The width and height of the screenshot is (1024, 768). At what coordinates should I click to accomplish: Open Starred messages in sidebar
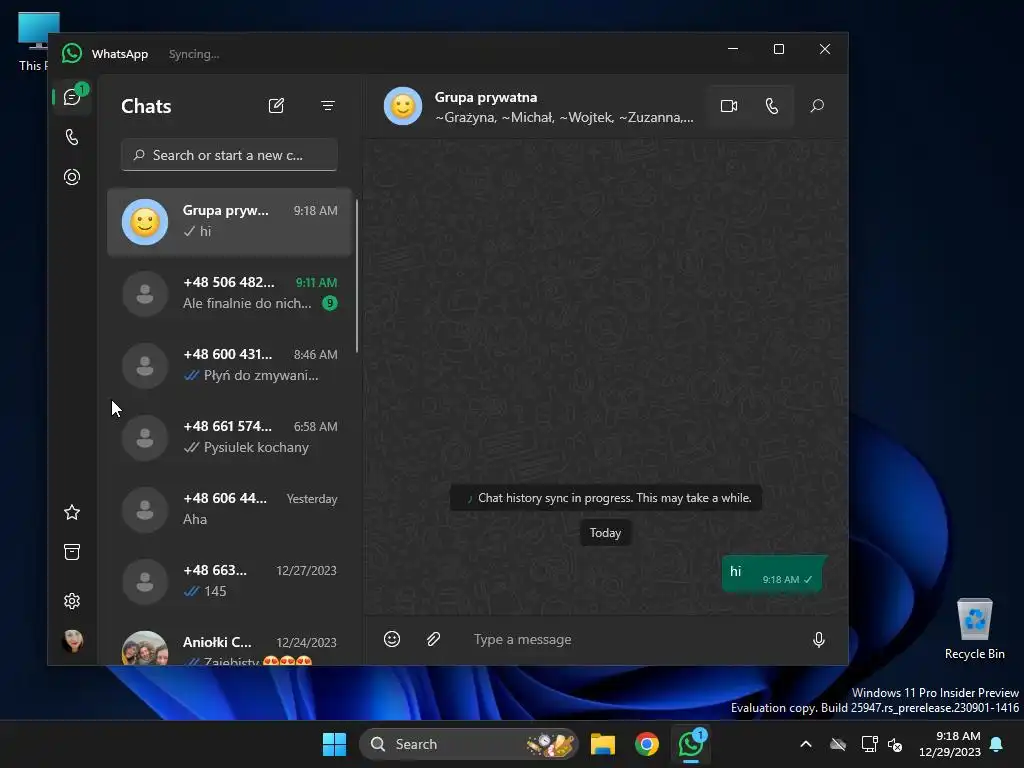pos(72,513)
